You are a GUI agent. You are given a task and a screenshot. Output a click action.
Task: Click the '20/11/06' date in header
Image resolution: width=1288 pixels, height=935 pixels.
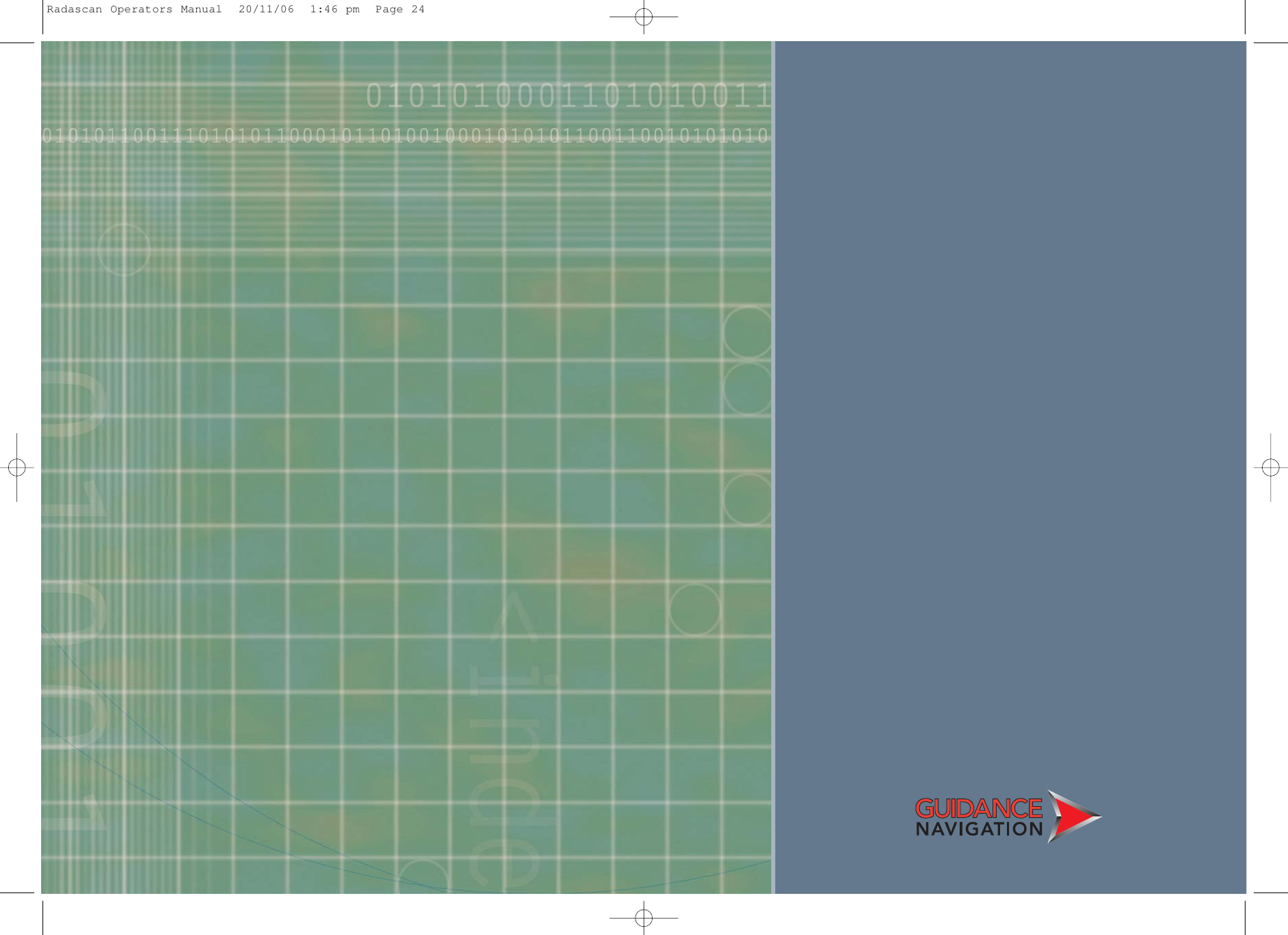[x=267, y=10]
